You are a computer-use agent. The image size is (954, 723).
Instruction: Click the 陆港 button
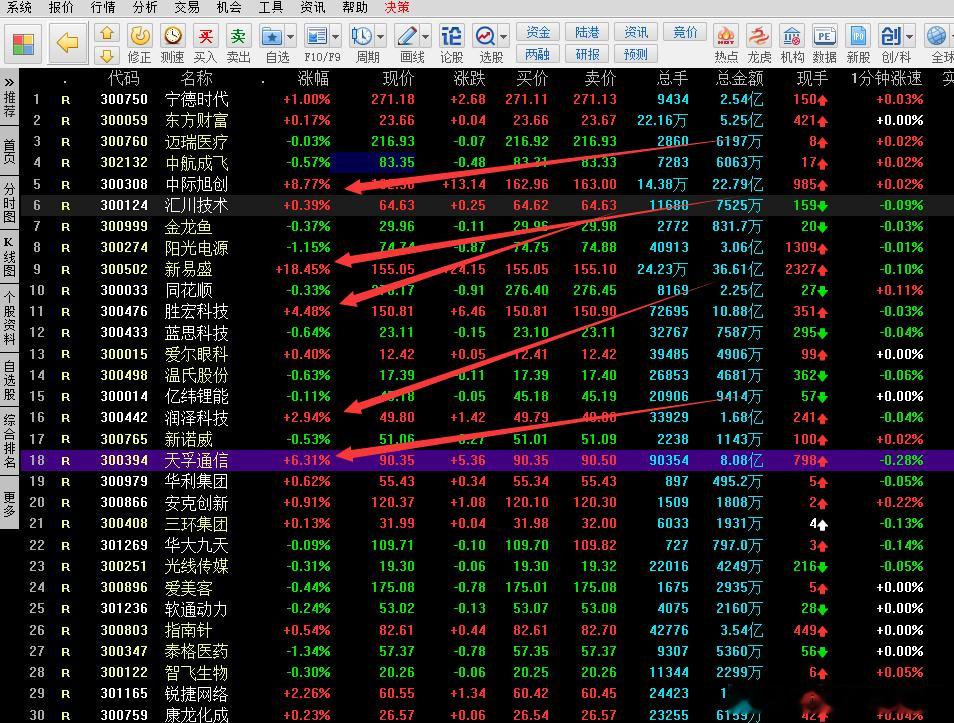[x=587, y=32]
